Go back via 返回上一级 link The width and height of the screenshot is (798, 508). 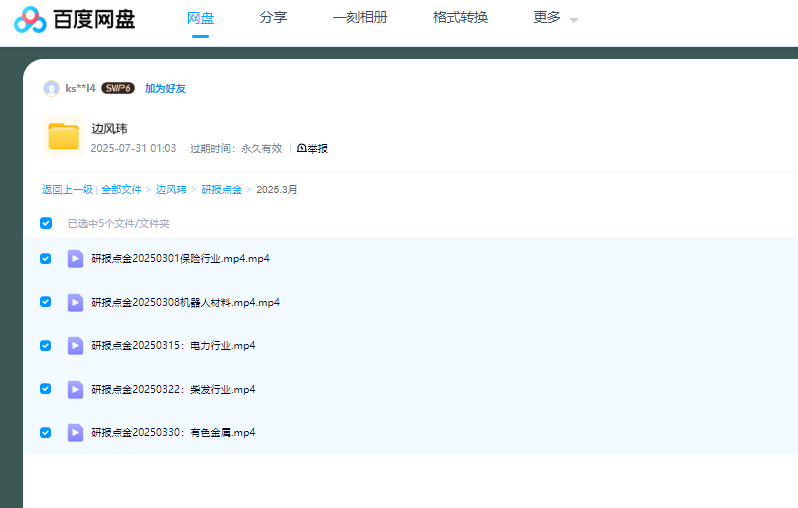point(67,189)
